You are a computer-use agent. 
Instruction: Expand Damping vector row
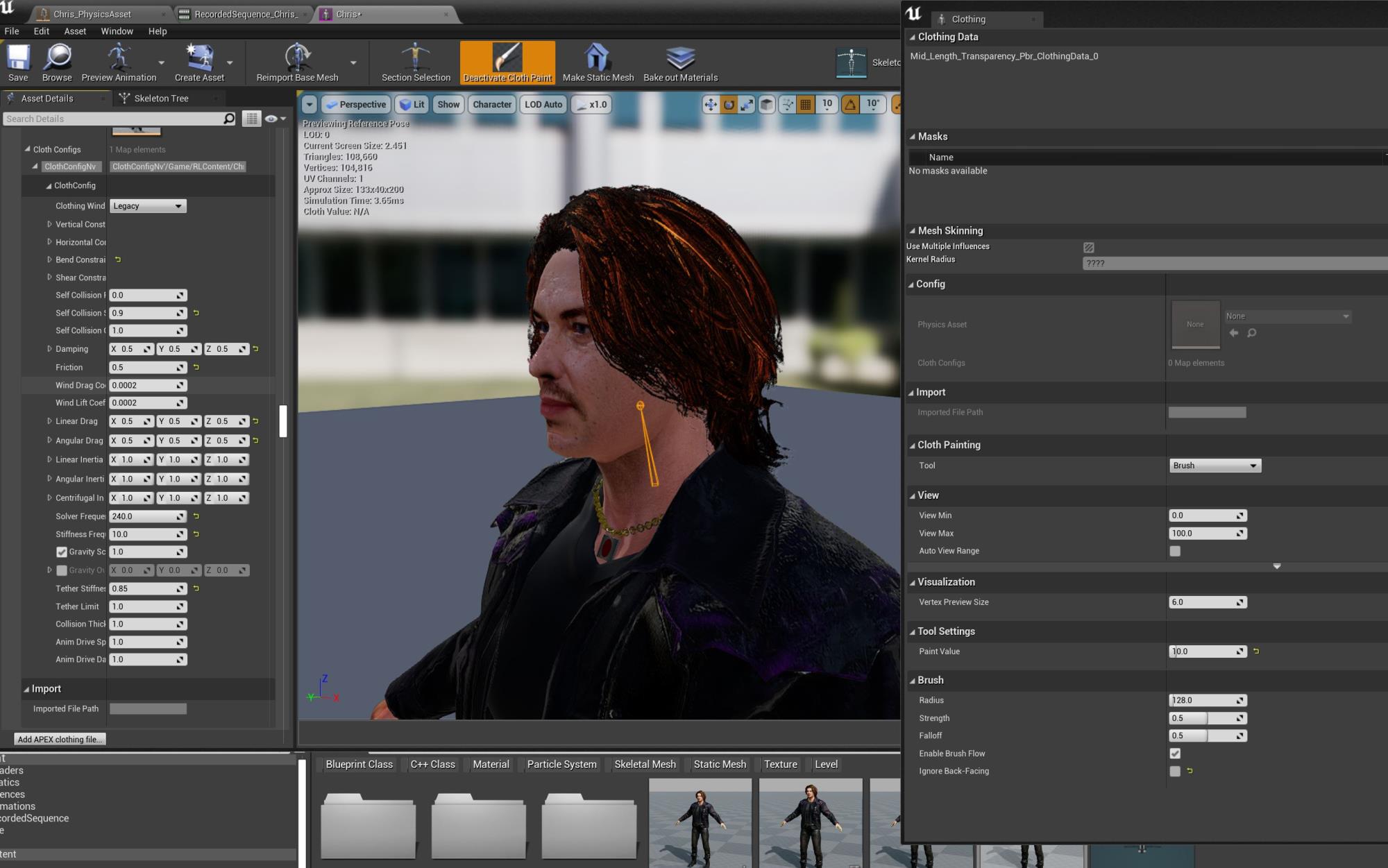(49, 348)
